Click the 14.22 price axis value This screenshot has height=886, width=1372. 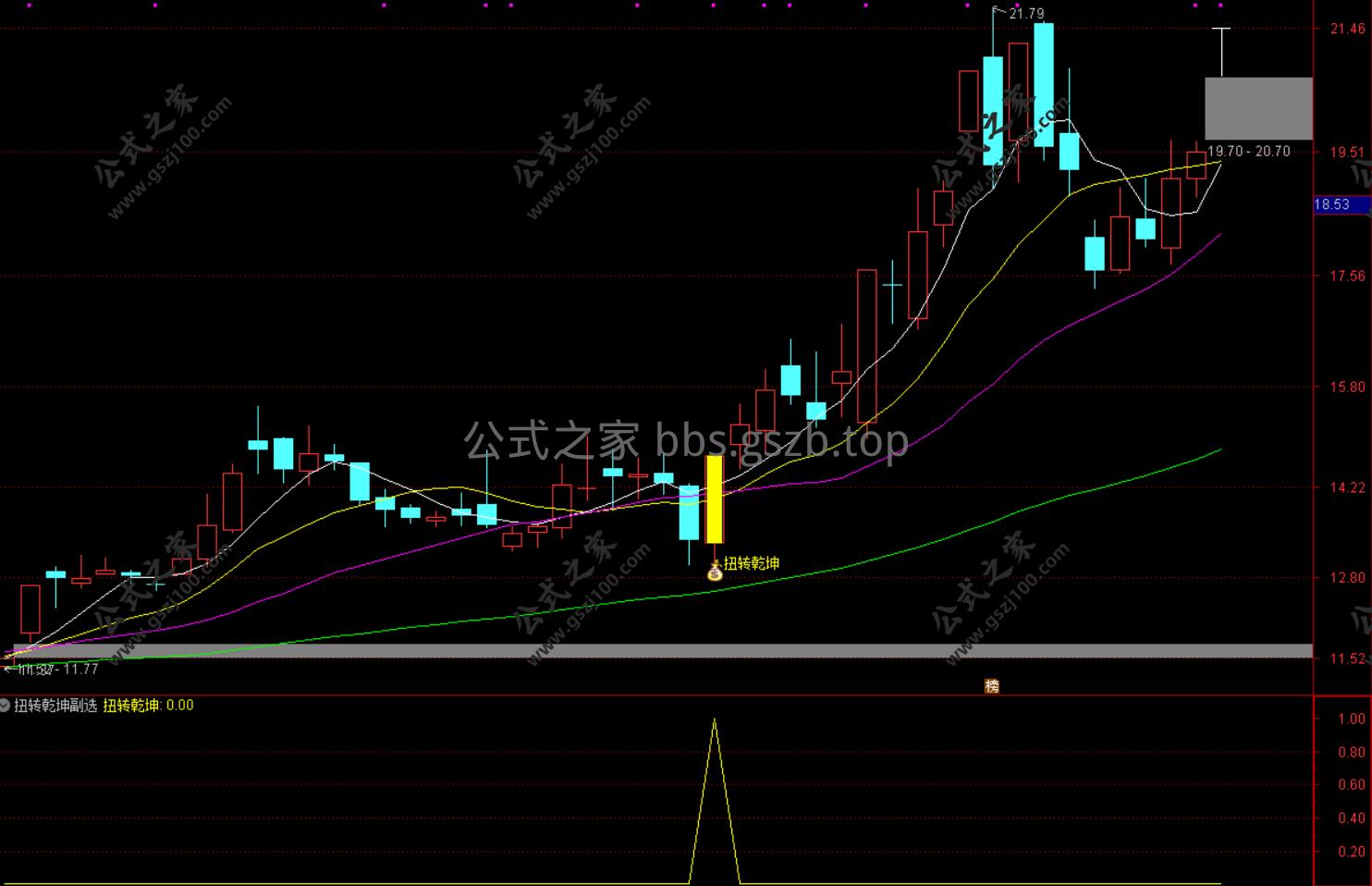[x=1347, y=487]
